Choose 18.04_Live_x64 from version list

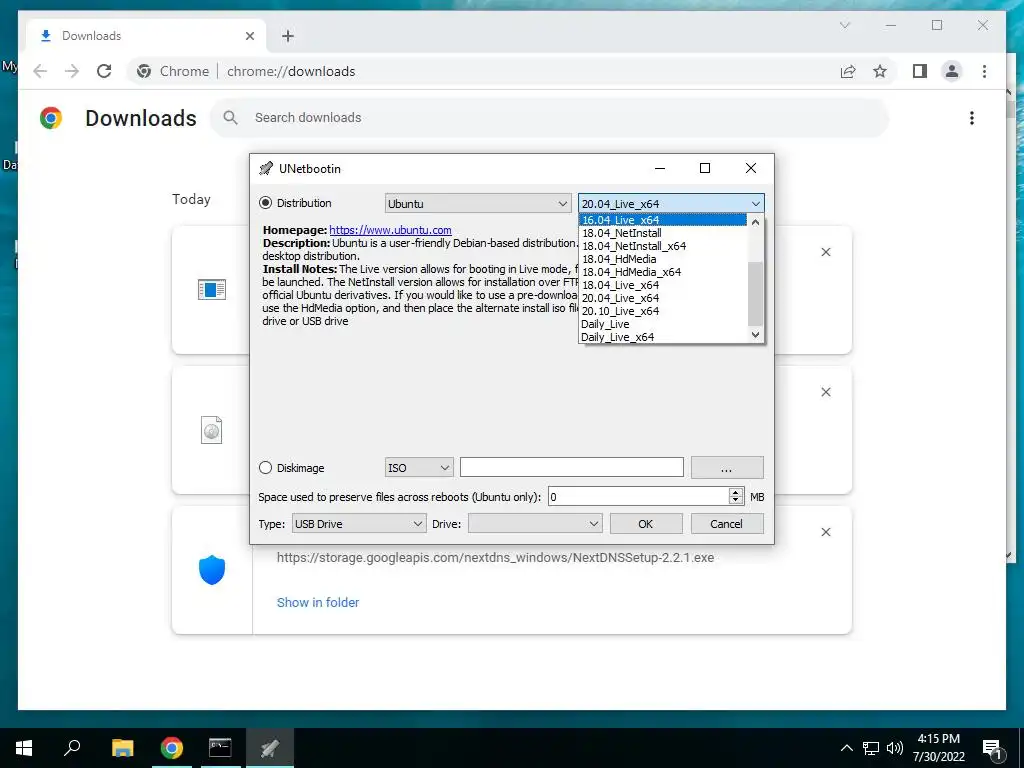click(x=663, y=285)
